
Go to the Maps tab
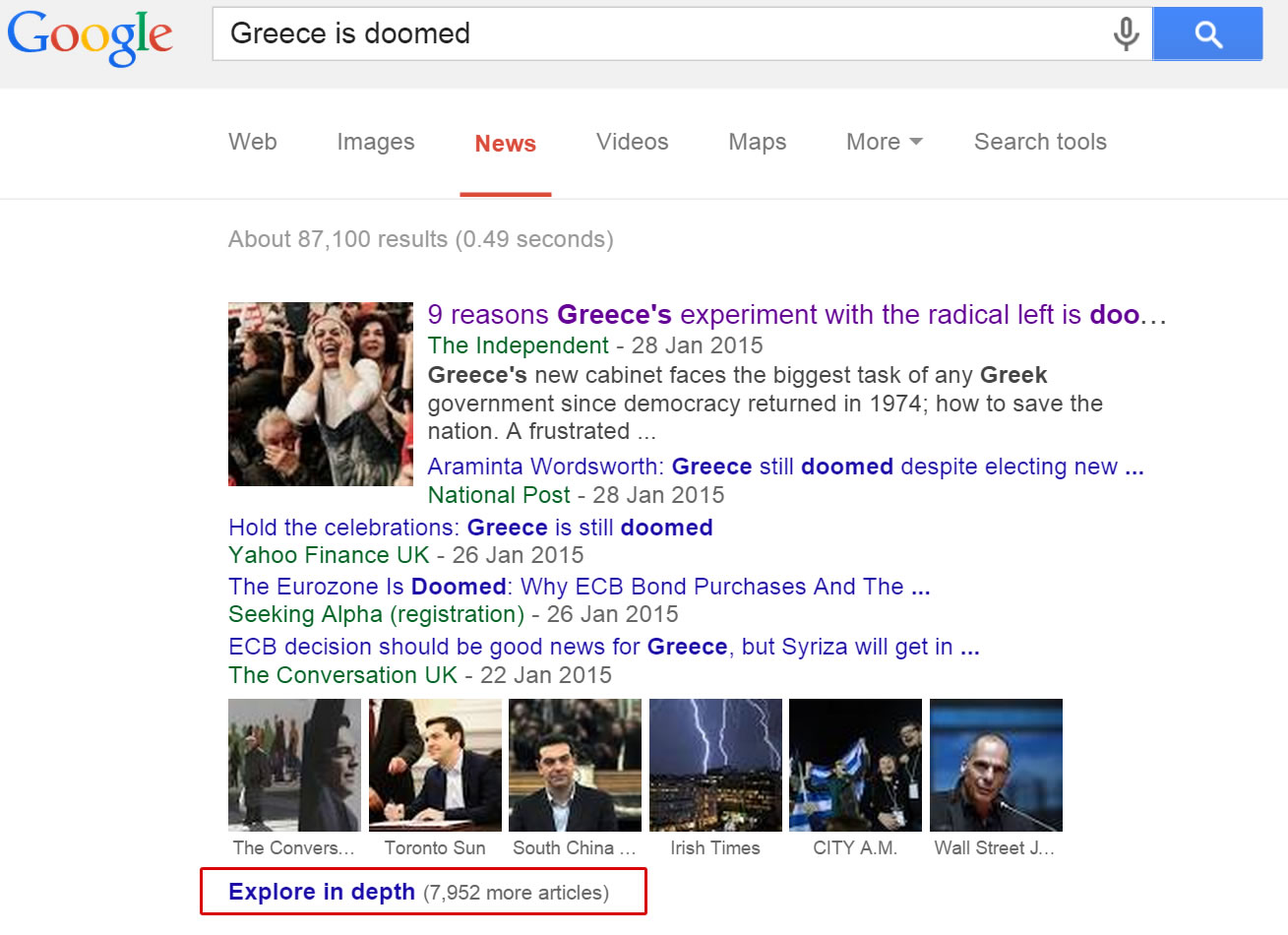(757, 142)
